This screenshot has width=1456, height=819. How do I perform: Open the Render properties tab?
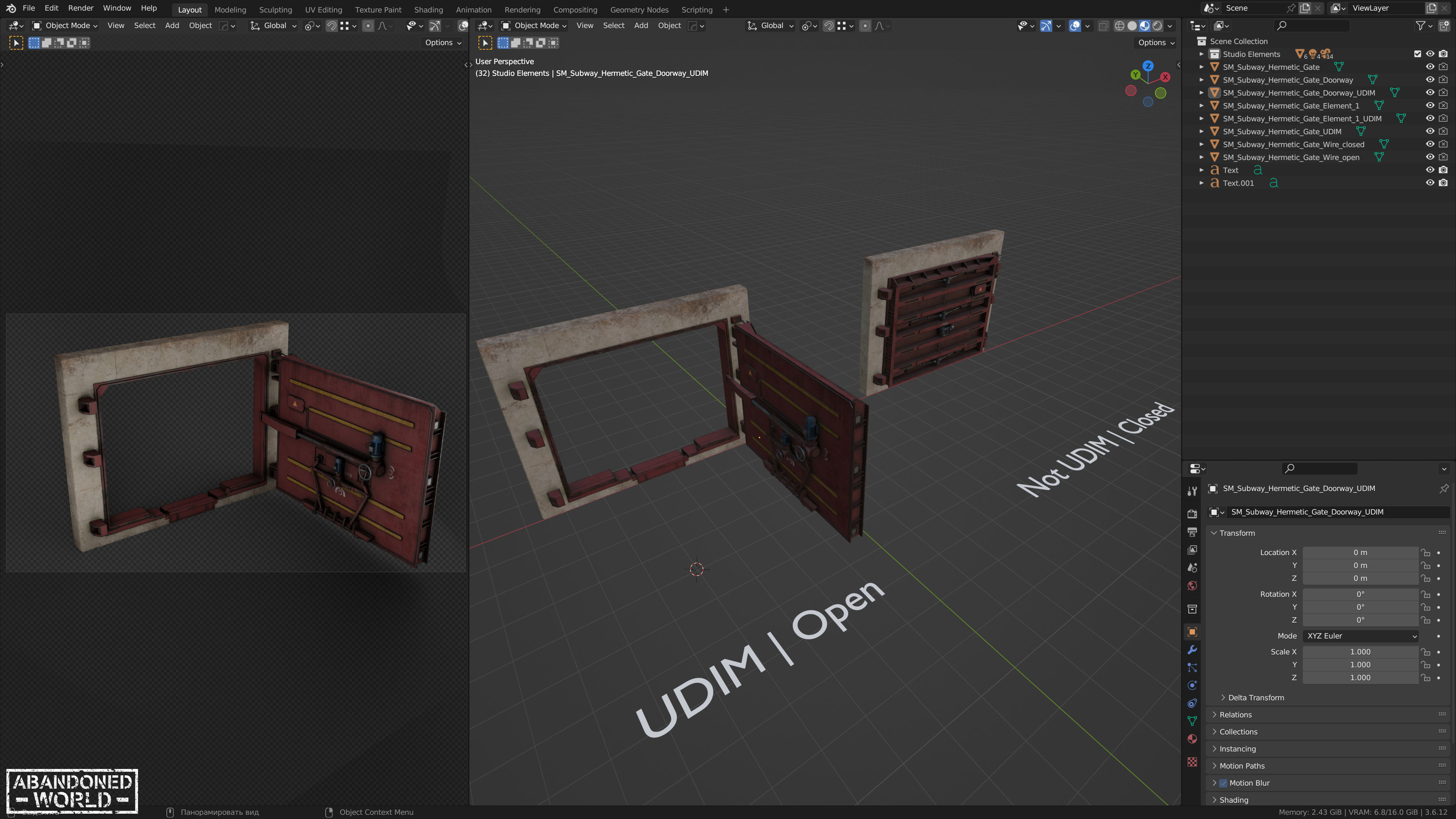(x=1192, y=513)
